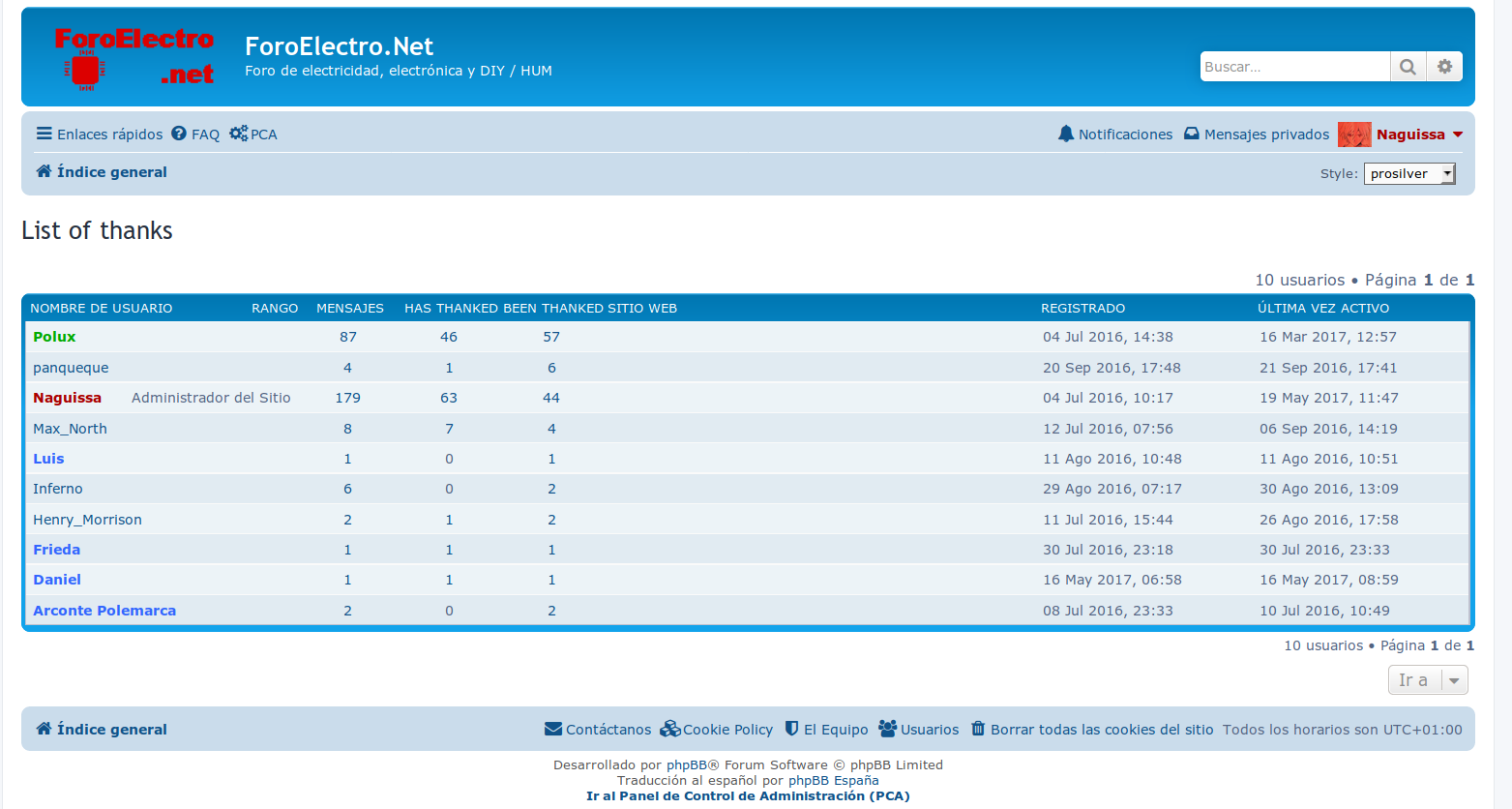The image size is (1512, 809).
Task: Open Mensajes privados inbox
Action: click(1257, 135)
